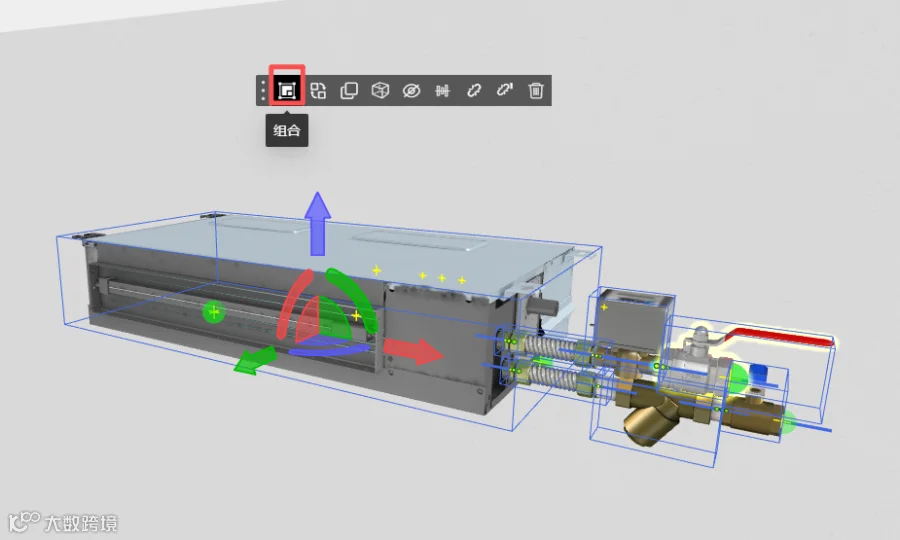Viewport: 900px width, 540px height.
Task: Click the red horizontal axis arrow
Action: (413, 351)
